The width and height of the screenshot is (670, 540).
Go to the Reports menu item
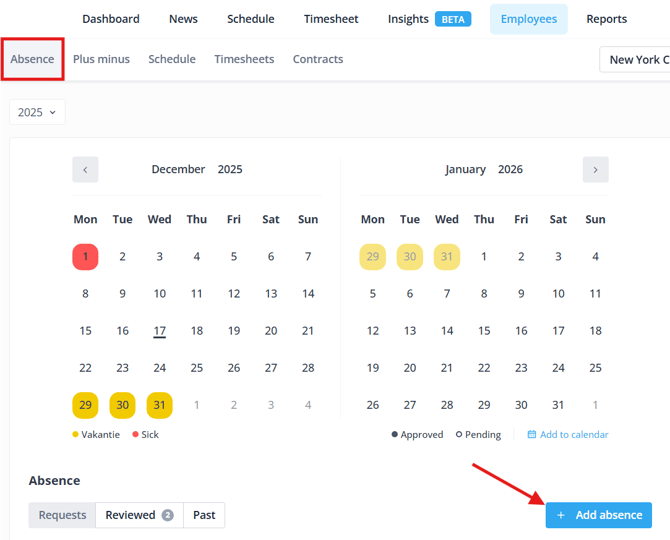pos(606,19)
